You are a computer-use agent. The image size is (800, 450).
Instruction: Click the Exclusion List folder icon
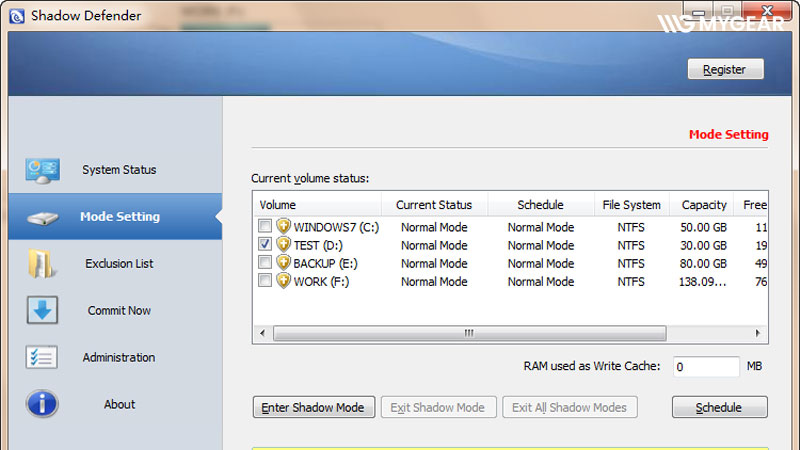click(x=41, y=264)
